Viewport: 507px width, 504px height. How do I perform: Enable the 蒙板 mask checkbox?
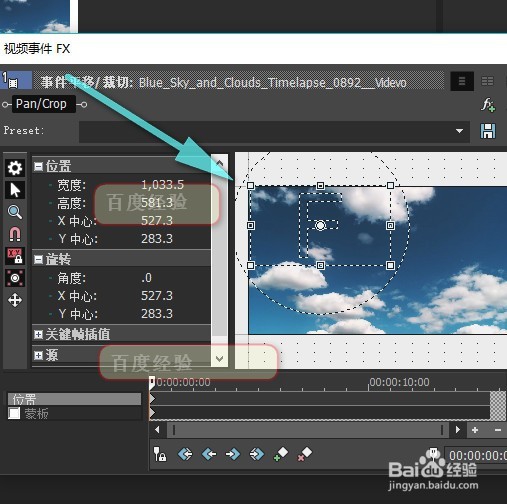coord(14,413)
